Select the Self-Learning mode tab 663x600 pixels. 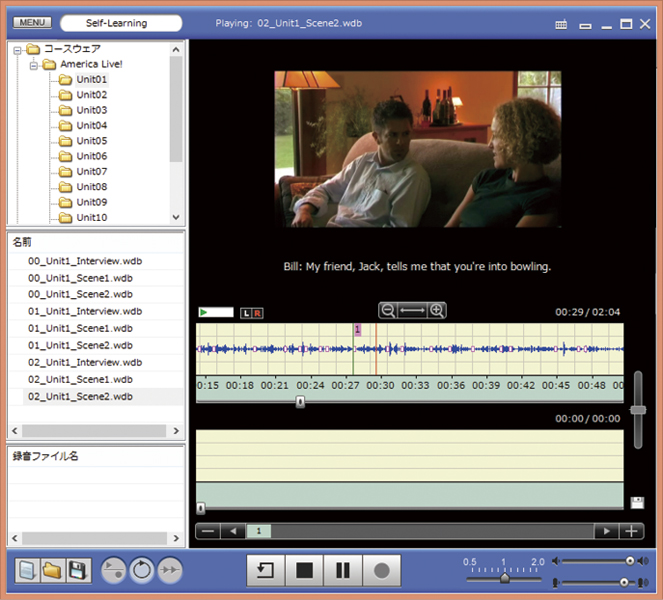(121, 22)
